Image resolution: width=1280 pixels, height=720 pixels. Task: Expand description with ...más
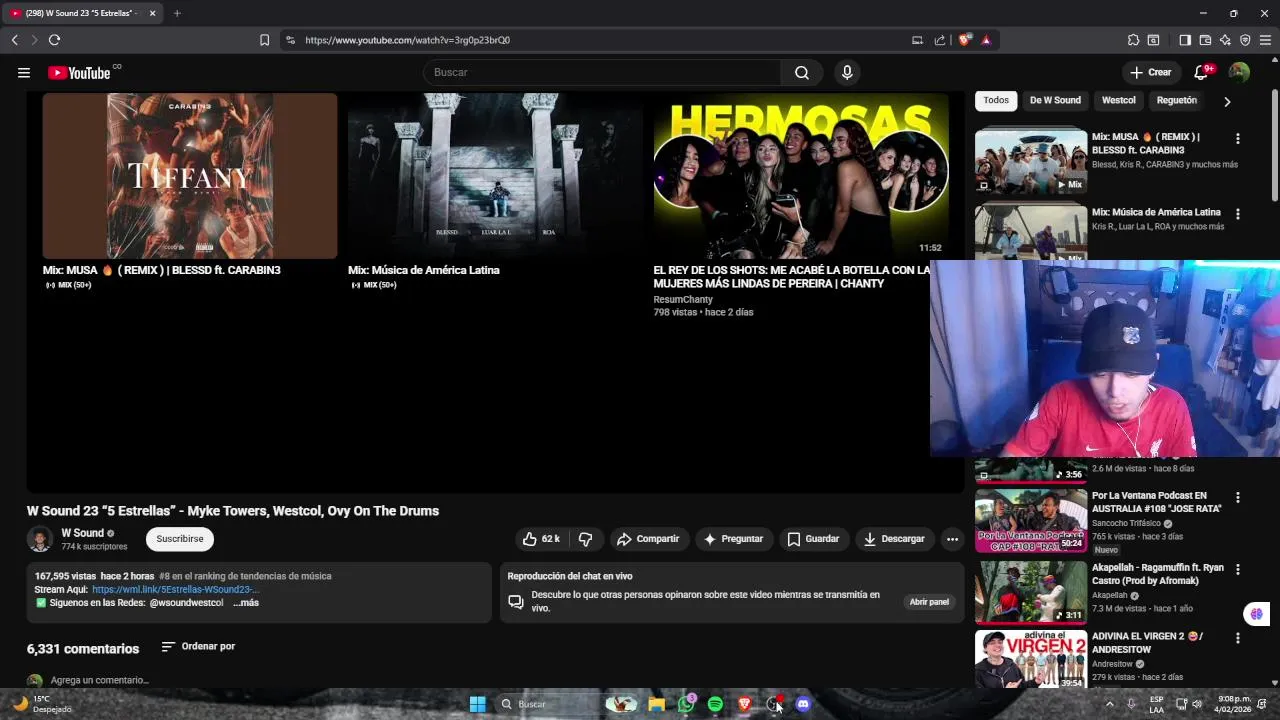pos(246,603)
